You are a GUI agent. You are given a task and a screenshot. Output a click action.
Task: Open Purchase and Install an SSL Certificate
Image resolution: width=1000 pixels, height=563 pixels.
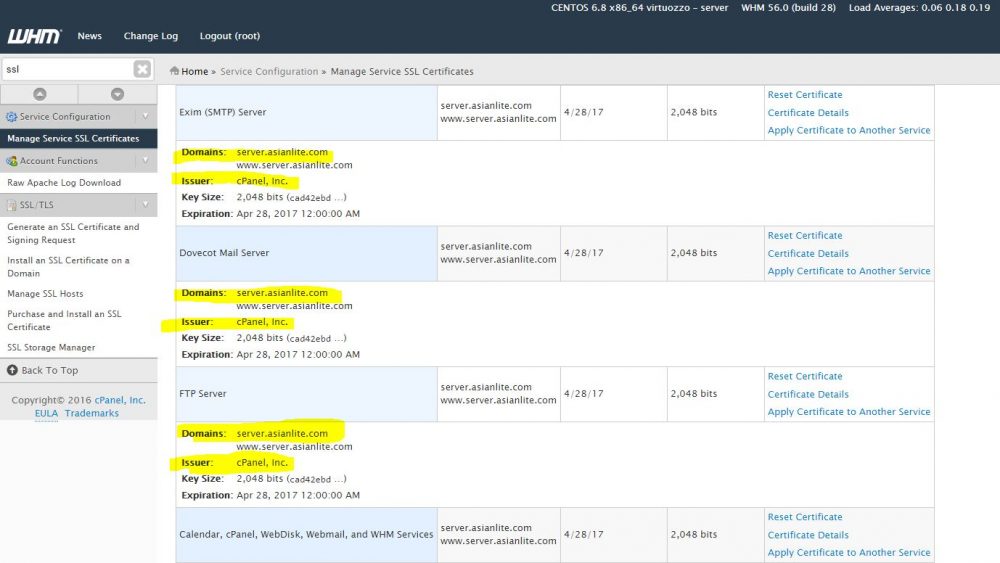64,320
